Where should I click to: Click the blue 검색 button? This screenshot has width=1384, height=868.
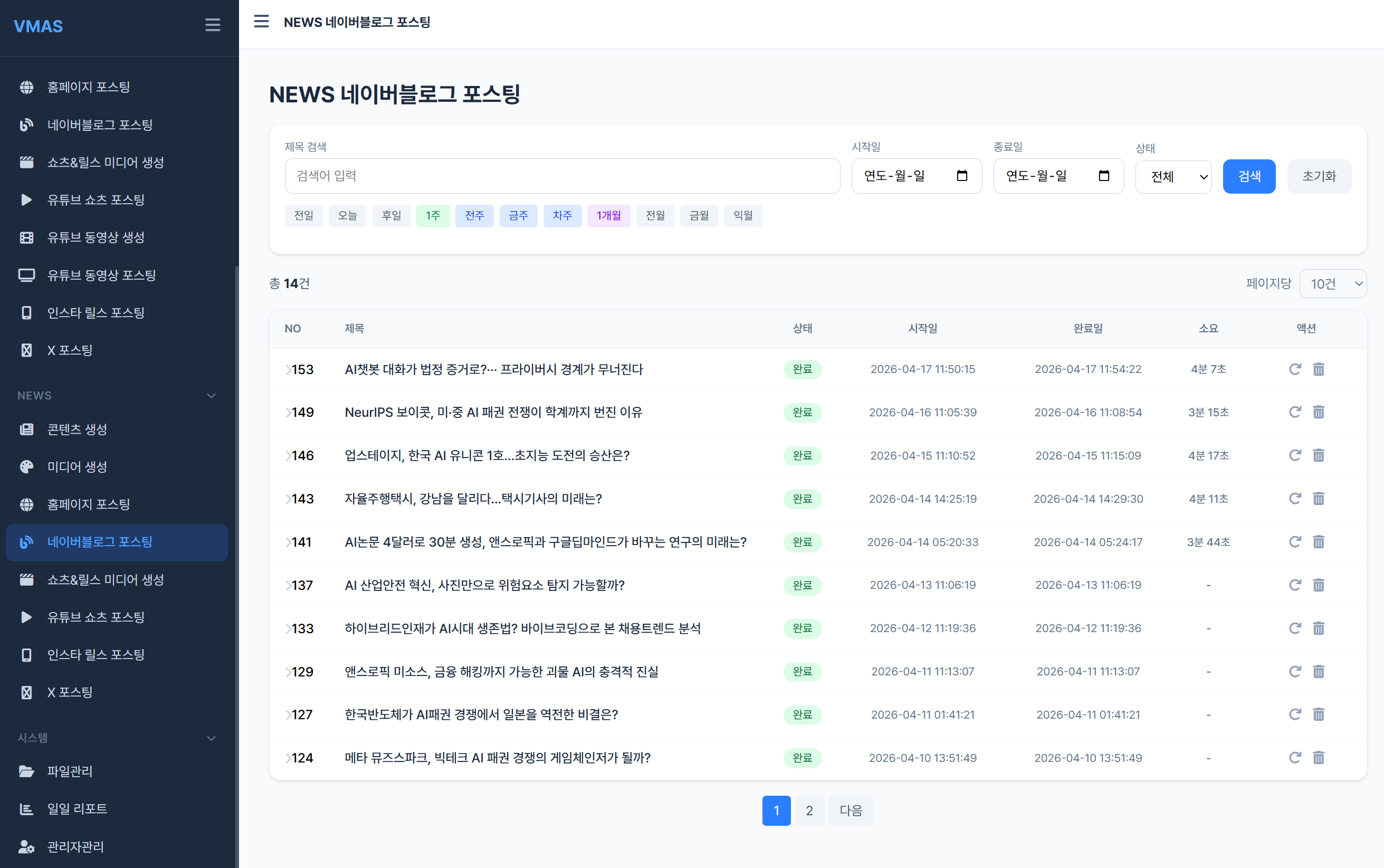1248,176
